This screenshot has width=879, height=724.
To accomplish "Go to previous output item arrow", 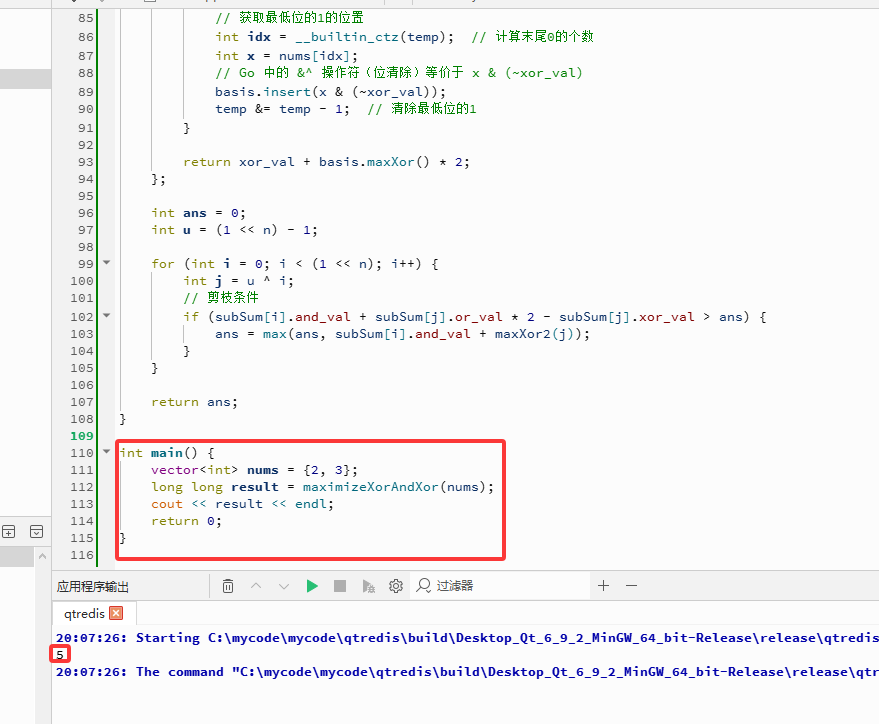I will 256,586.
